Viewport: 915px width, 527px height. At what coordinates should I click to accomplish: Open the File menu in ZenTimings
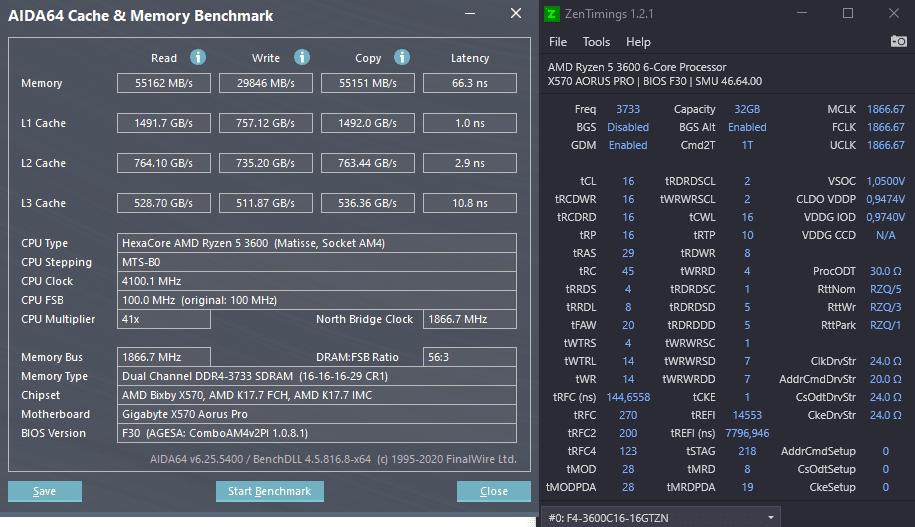[558, 42]
